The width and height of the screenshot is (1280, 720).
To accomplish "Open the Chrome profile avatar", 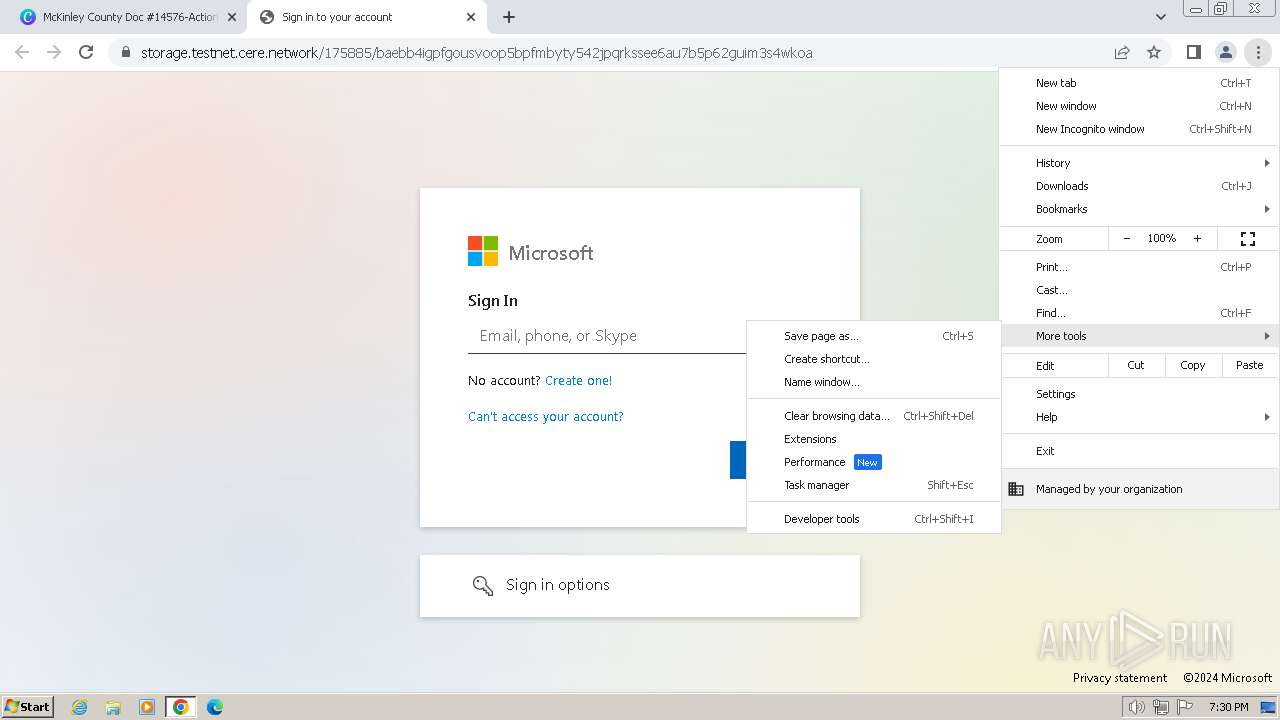I will click(x=1225, y=52).
